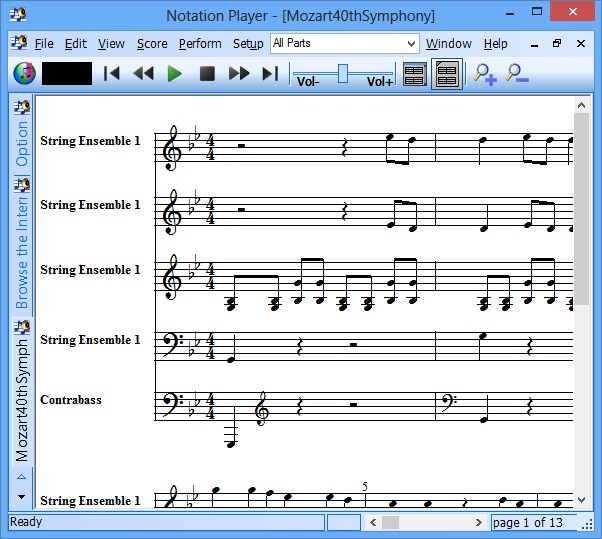
Task: Click the Fast Forward double-arrow icon
Action: (239, 73)
